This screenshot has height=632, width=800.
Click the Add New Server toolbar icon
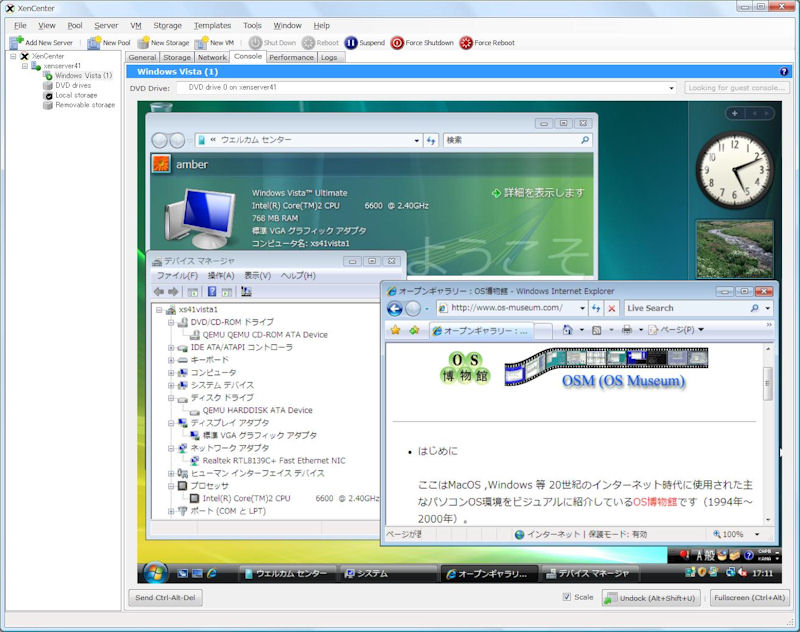pyautogui.click(x=16, y=42)
